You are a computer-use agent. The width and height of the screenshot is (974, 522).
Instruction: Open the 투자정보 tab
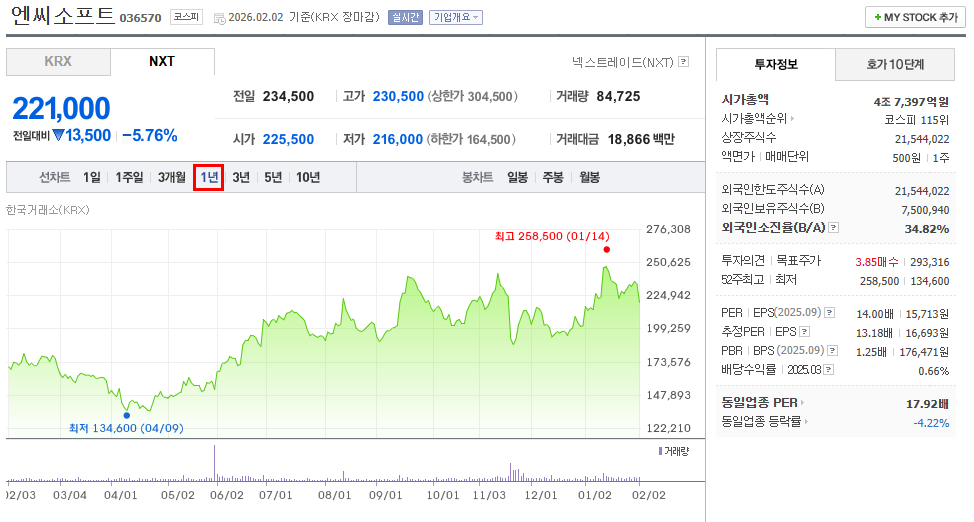click(x=776, y=64)
